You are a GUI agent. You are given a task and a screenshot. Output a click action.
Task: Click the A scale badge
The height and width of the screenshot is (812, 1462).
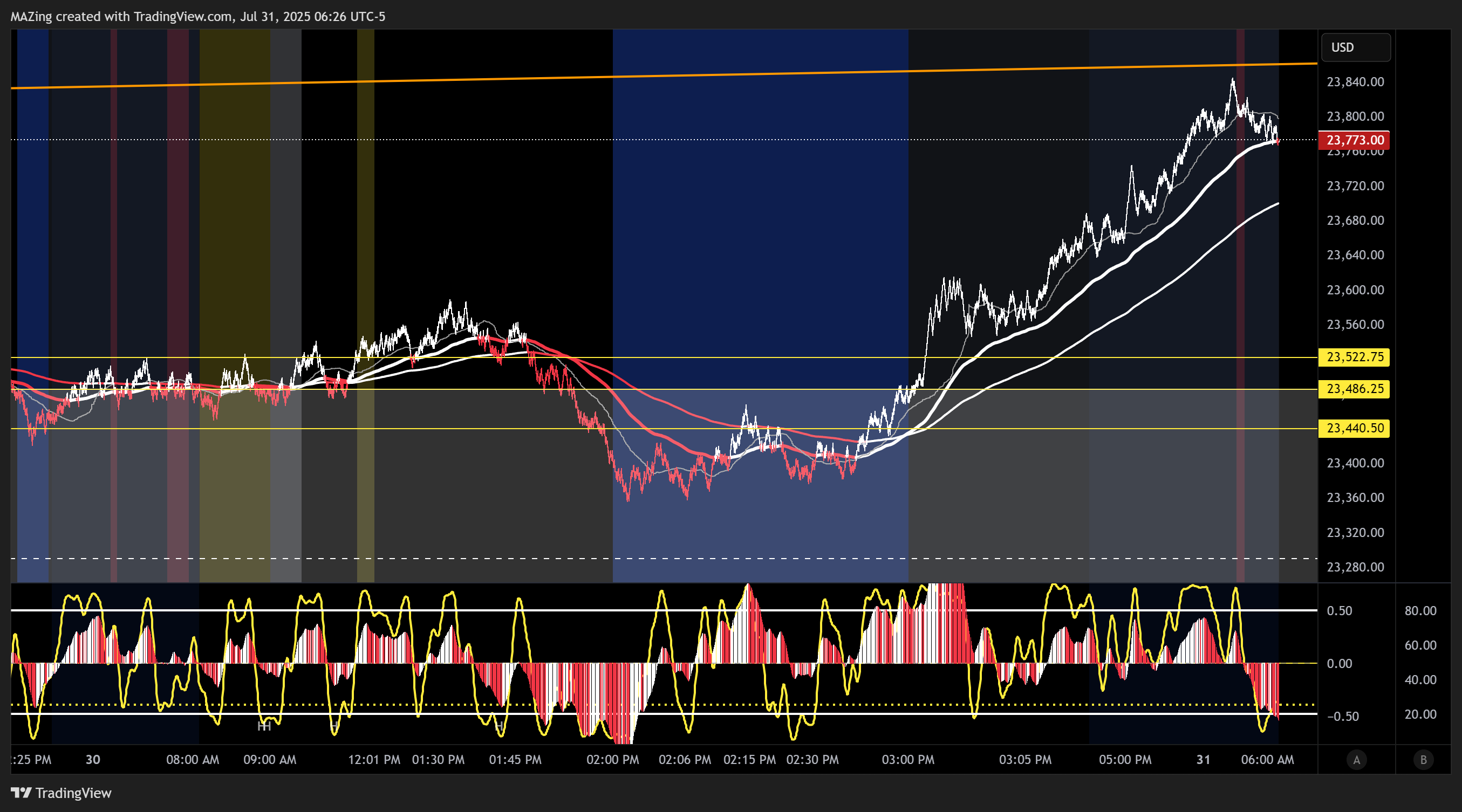coord(1356,760)
